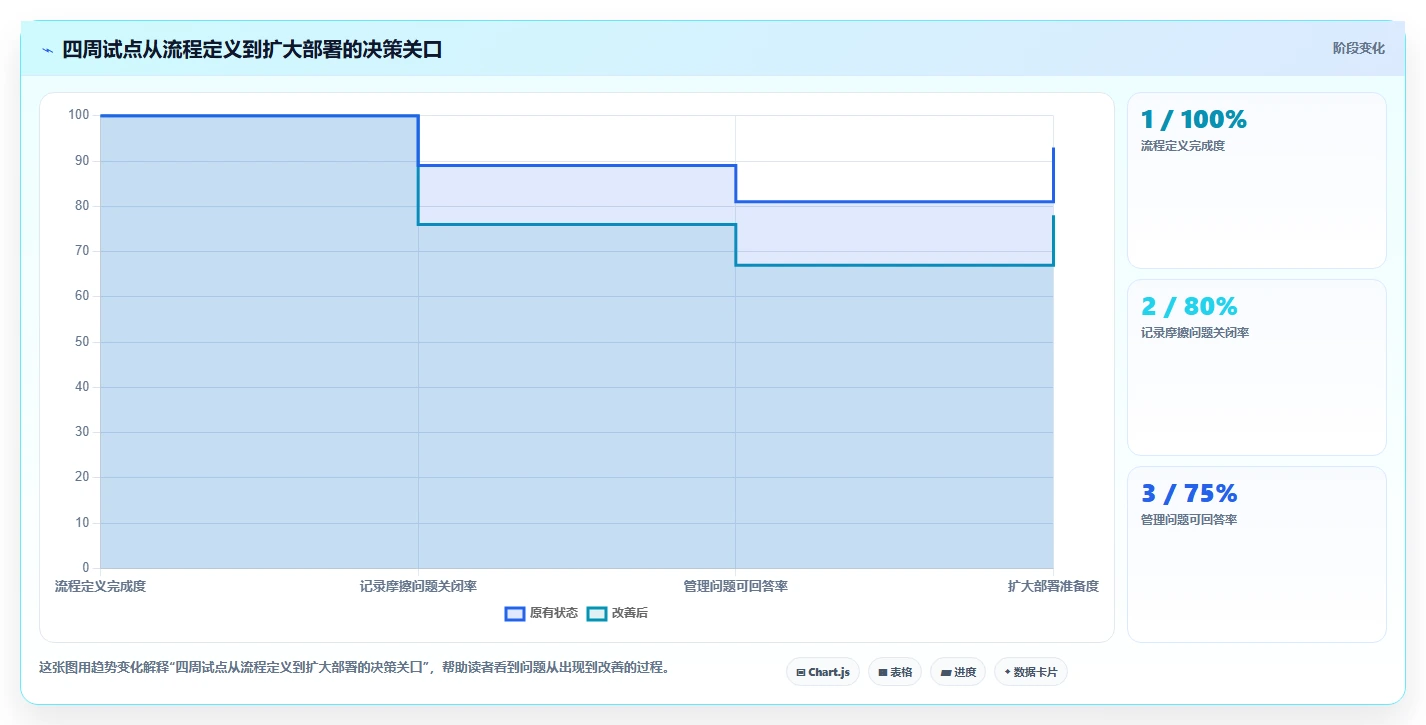Click the teal 改善后 legend color box
Screen dimensions: 1426x725
pos(596,613)
